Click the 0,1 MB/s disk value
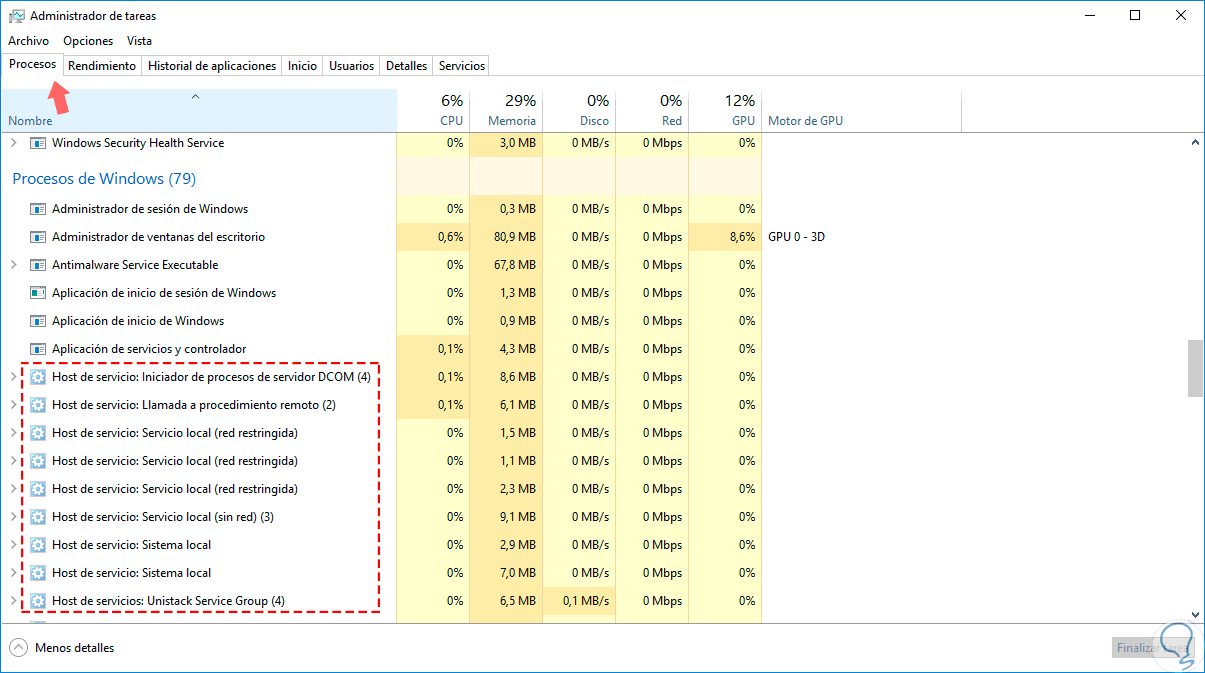The width and height of the screenshot is (1205, 673). point(586,601)
